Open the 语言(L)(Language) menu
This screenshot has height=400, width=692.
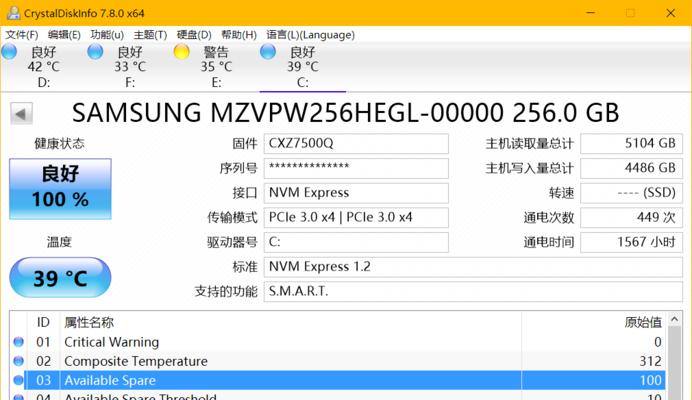pyautogui.click(x=310, y=35)
